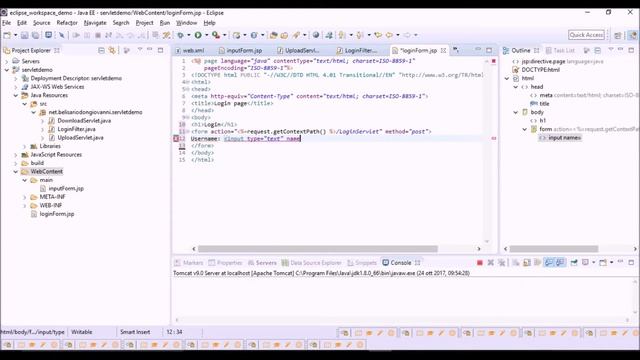Click the Quick Access search field

point(586,35)
